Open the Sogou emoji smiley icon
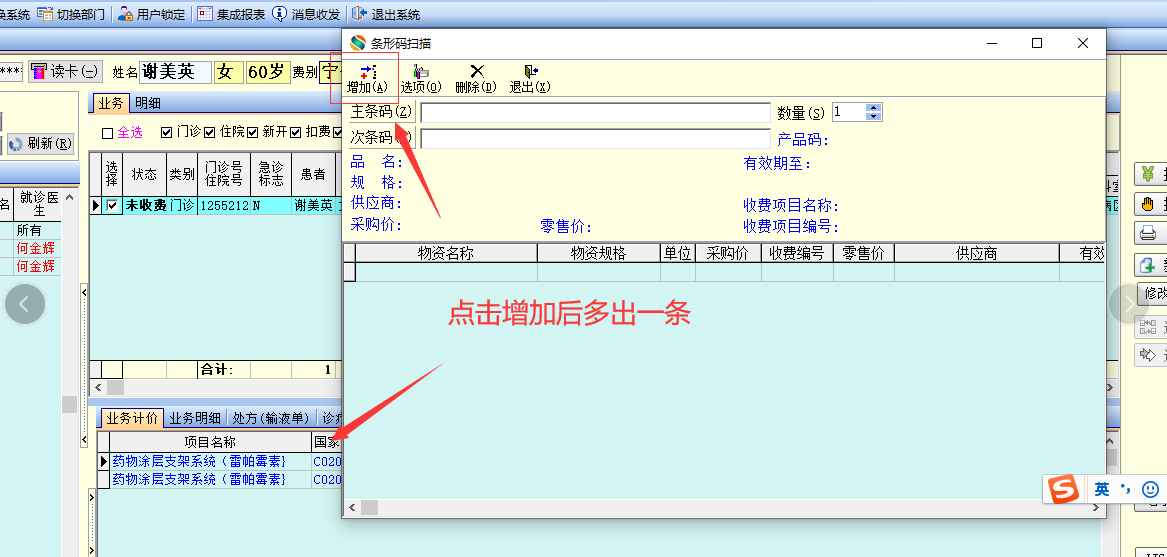The height and width of the screenshot is (557, 1167). [x=1151, y=489]
